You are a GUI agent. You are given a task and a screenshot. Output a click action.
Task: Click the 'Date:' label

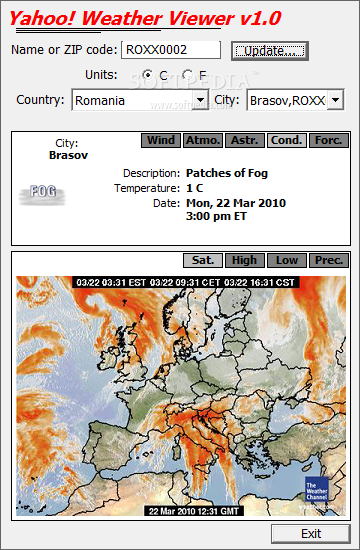[166, 203]
